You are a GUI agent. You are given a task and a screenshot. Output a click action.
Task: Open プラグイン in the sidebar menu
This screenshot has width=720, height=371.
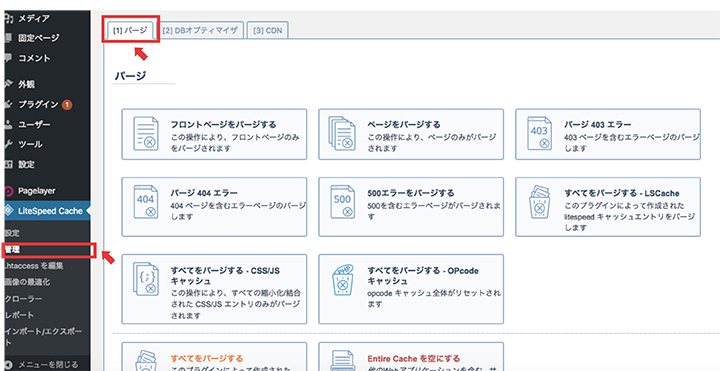tap(39, 105)
